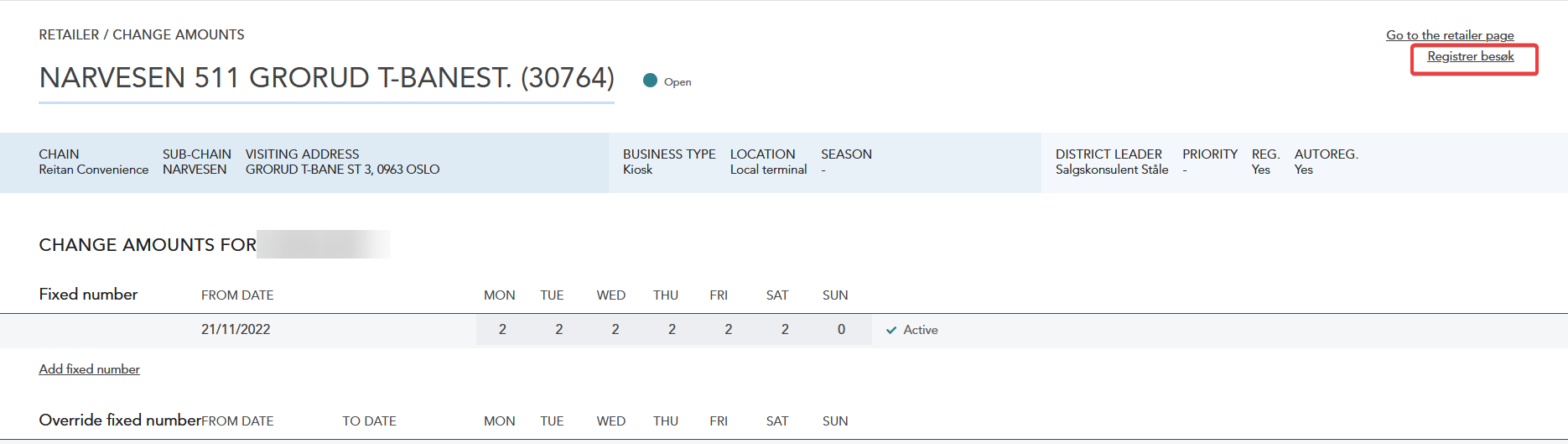The image size is (1568, 444).
Task: Edit Thursday fixed number value
Action: click(x=672, y=330)
